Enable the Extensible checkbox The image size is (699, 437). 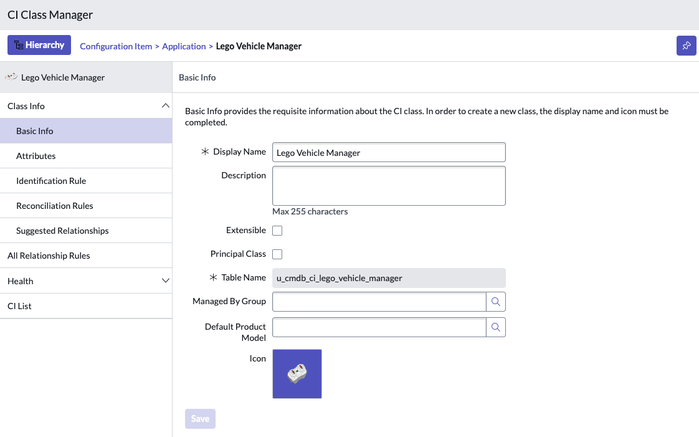(x=277, y=231)
